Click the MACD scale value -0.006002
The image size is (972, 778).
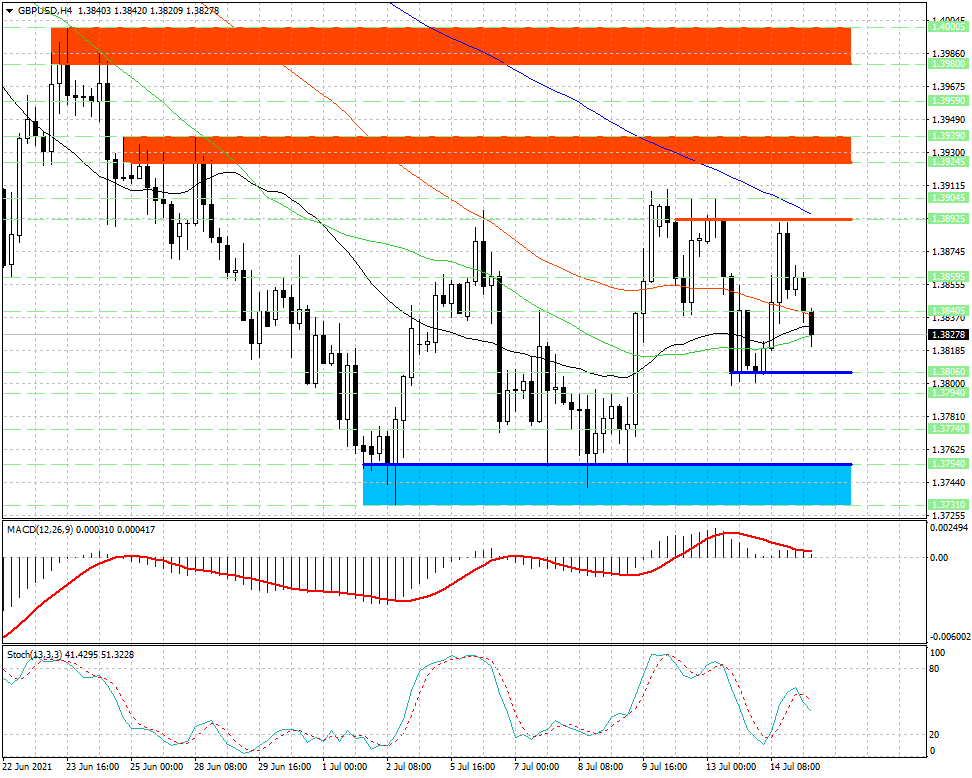tap(950, 637)
